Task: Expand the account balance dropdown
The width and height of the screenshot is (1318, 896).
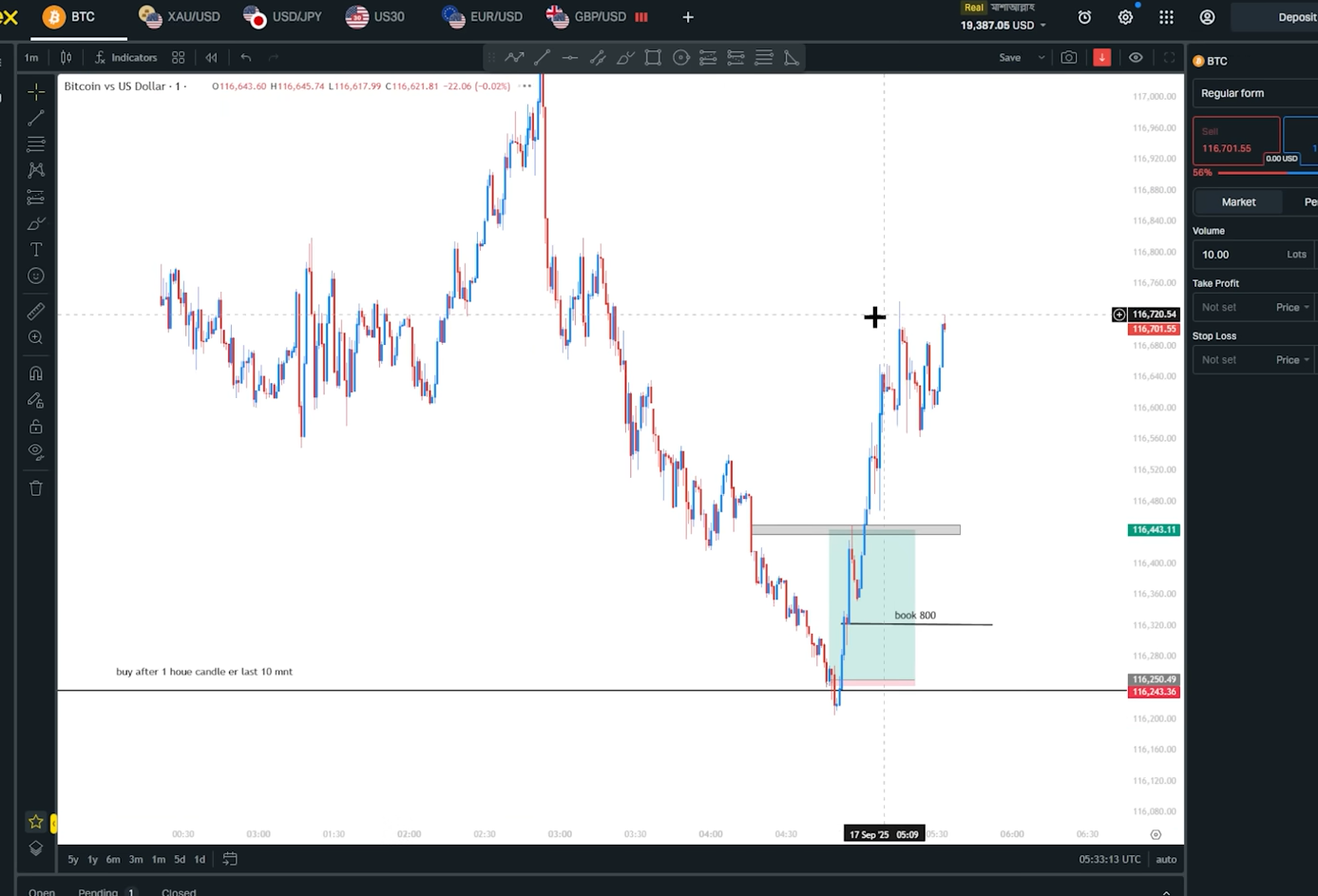Action: coord(1042,26)
